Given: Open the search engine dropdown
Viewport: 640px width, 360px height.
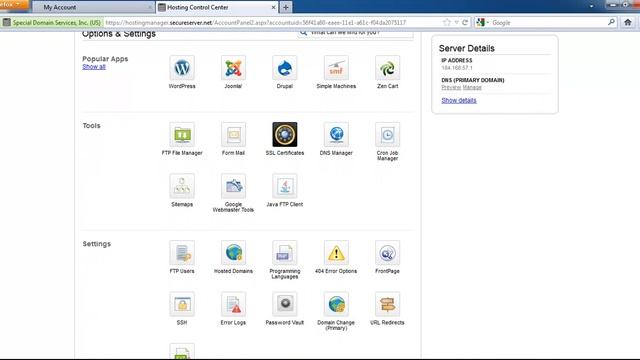Looking at the screenshot, I should 482,22.
